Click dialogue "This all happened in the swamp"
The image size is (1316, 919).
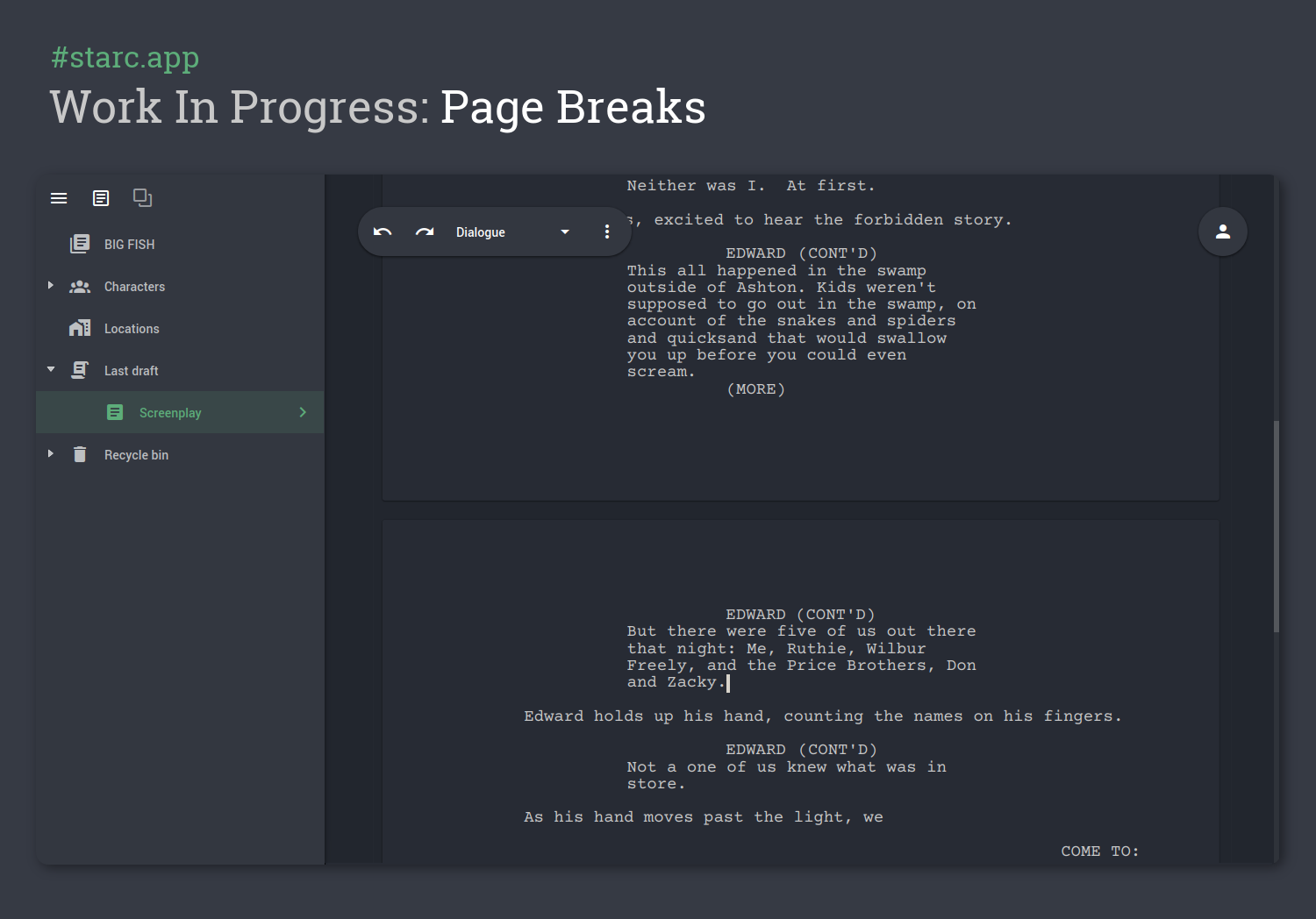tap(776, 271)
